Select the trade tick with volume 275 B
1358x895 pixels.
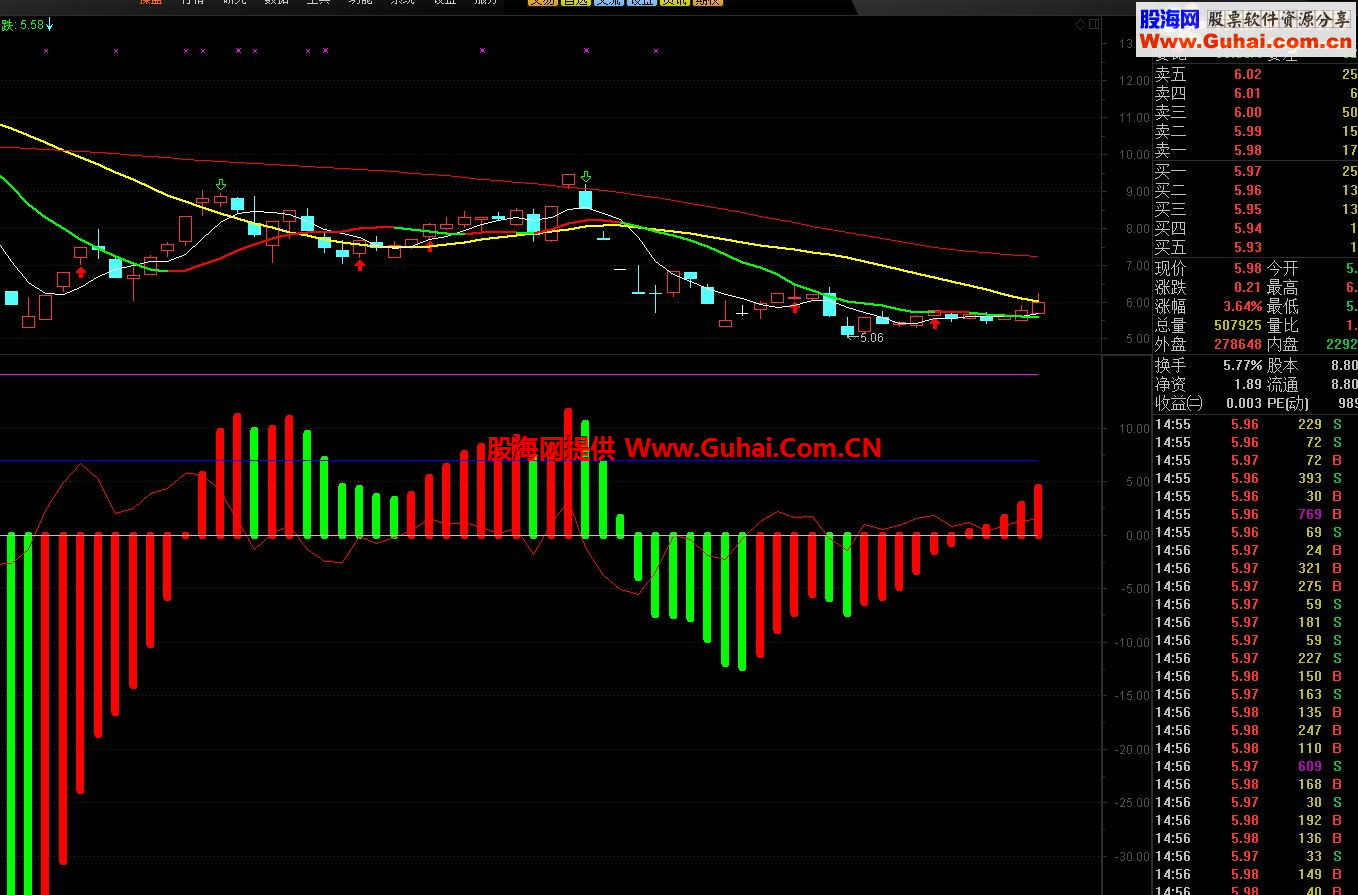pos(1256,586)
